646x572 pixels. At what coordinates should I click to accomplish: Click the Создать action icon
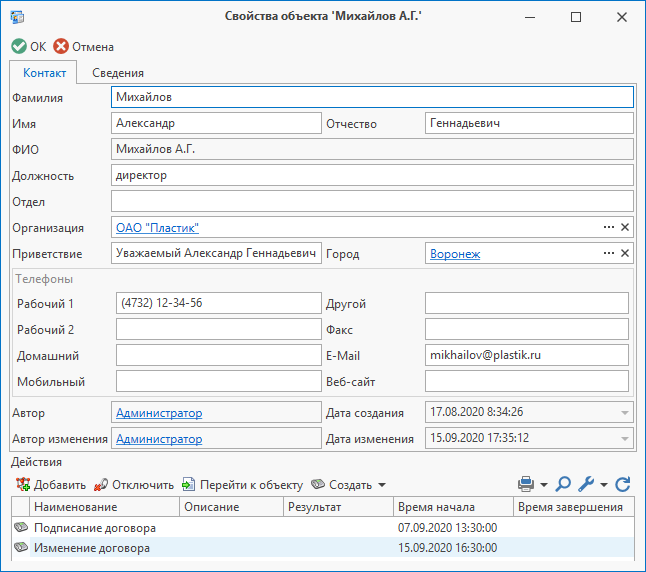pyautogui.click(x=318, y=484)
